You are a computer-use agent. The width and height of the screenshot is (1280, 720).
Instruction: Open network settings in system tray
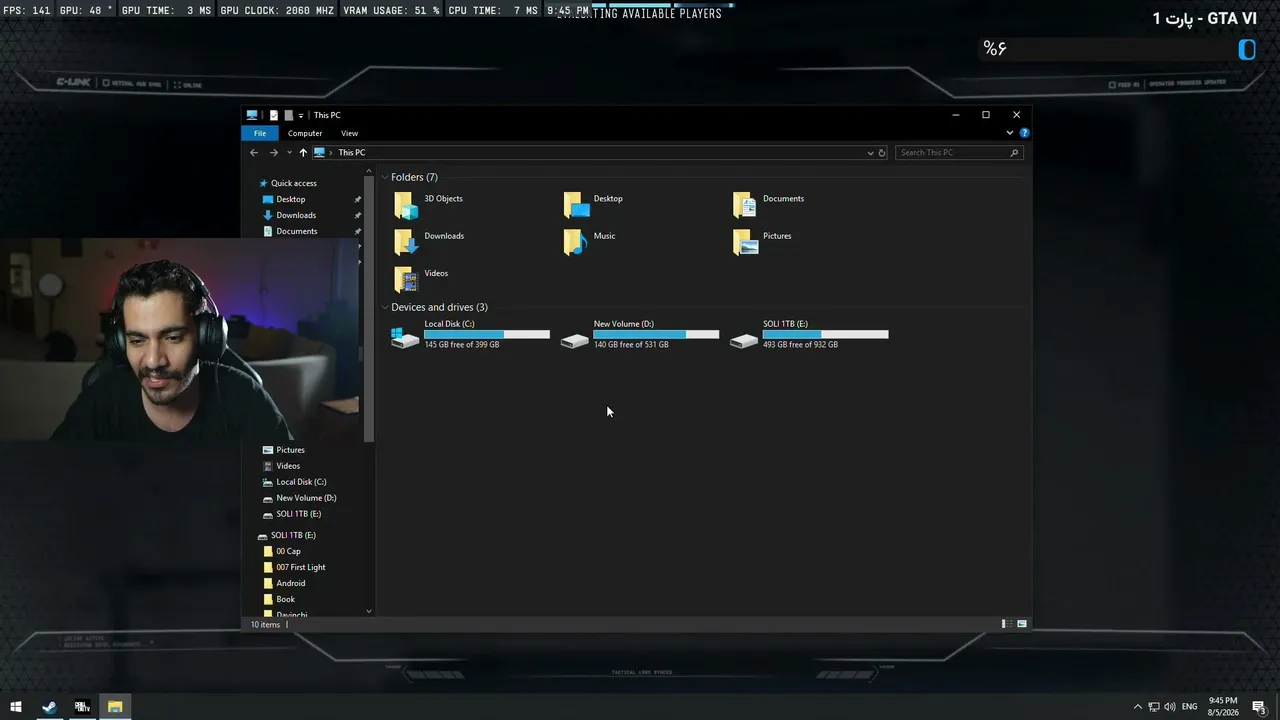(x=1154, y=707)
